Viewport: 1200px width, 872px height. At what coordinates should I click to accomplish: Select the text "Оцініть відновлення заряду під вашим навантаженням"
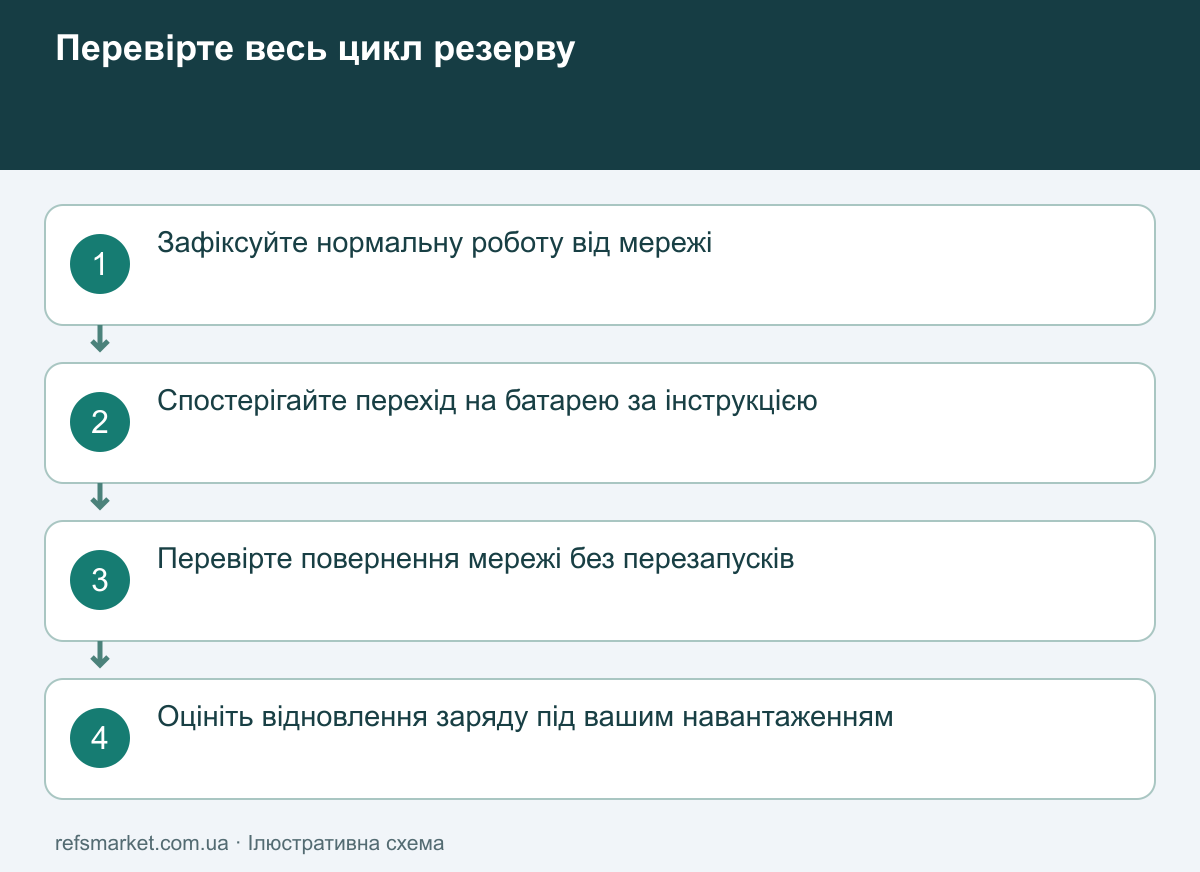525,717
